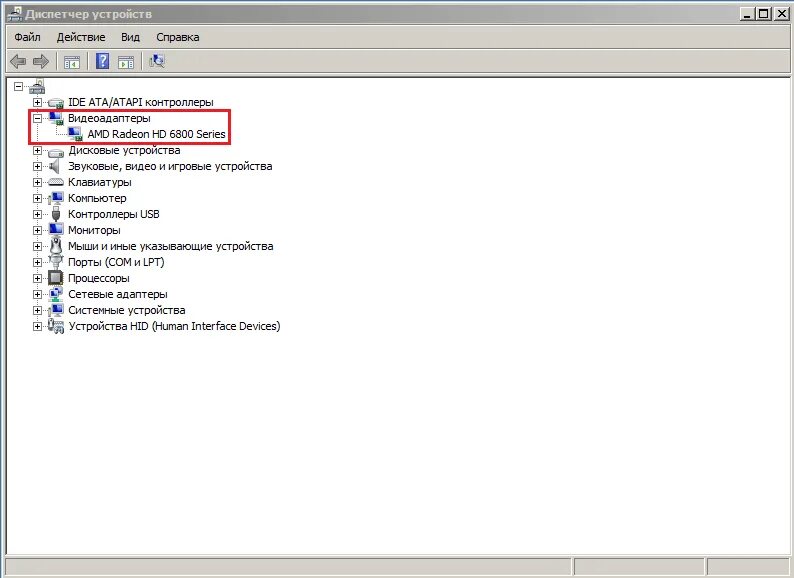Expand Дисковые устройства node
Screen dimensions: 794x578
[x=37, y=150]
